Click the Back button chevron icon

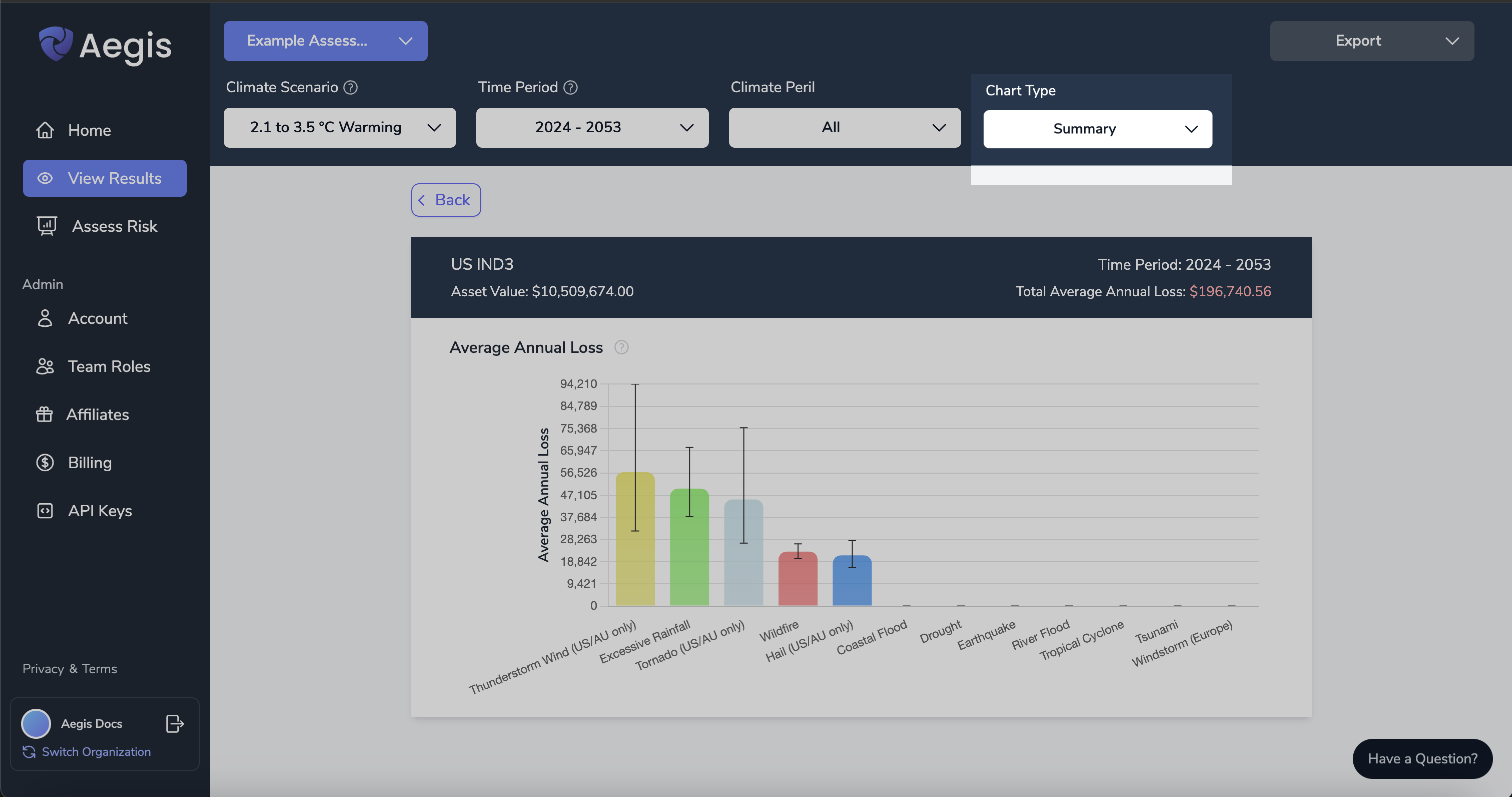[x=422, y=200]
